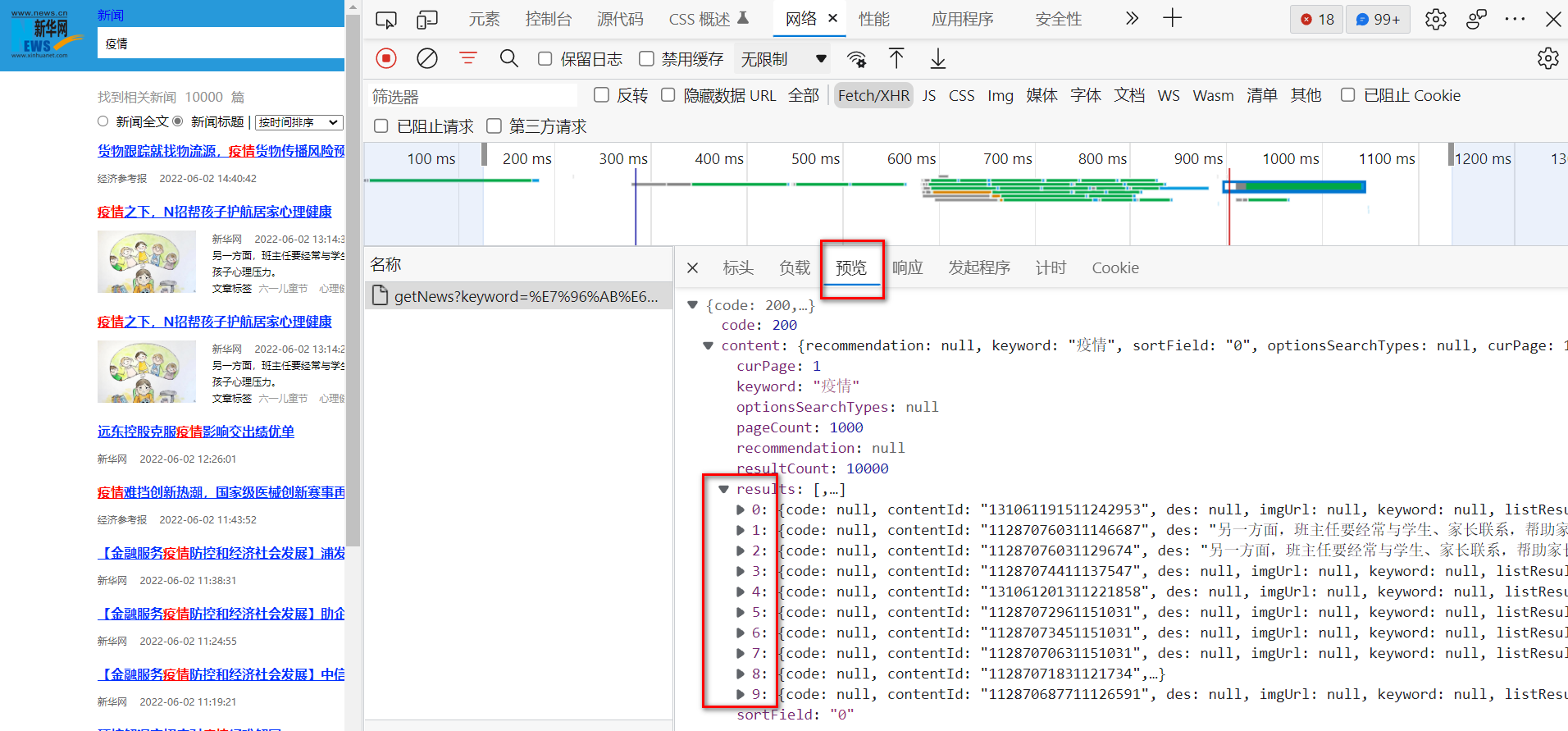The width and height of the screenshot is (1568, 731).
Task: Toggle device emulation icon
Action: pyautogui.click(x=427, y=19)
